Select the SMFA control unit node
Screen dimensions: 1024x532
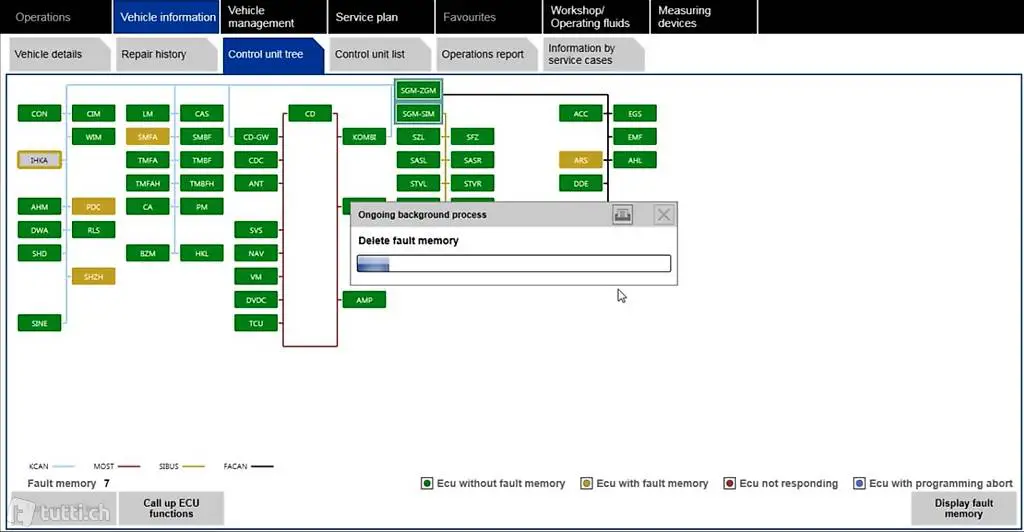[x=147, y=137]
